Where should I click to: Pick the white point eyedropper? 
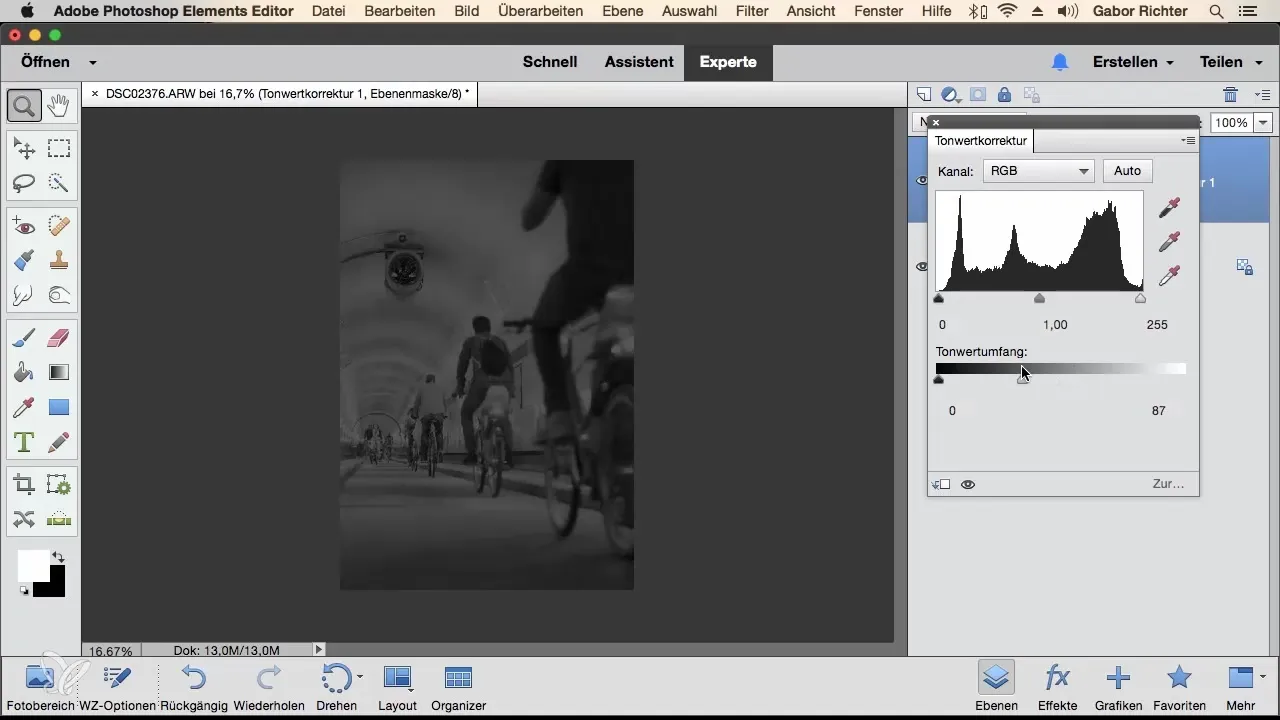coord(1168,275)
